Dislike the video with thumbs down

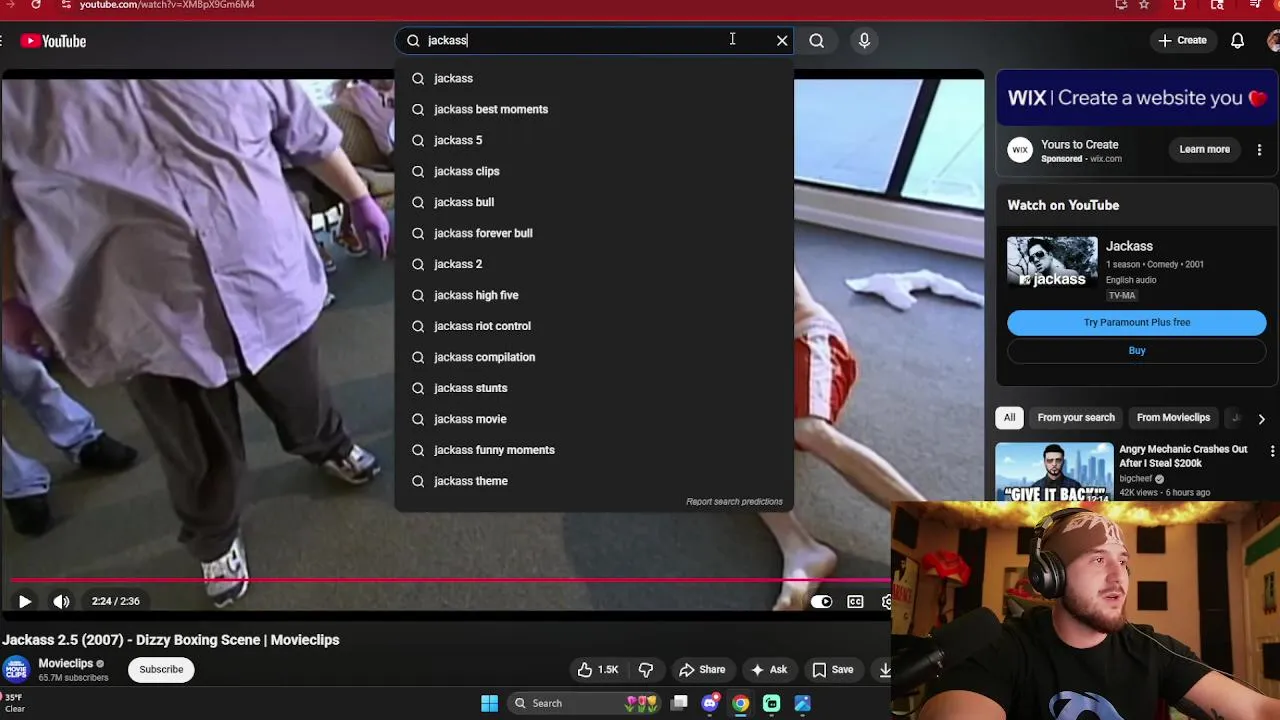click(x=646, y=670)
